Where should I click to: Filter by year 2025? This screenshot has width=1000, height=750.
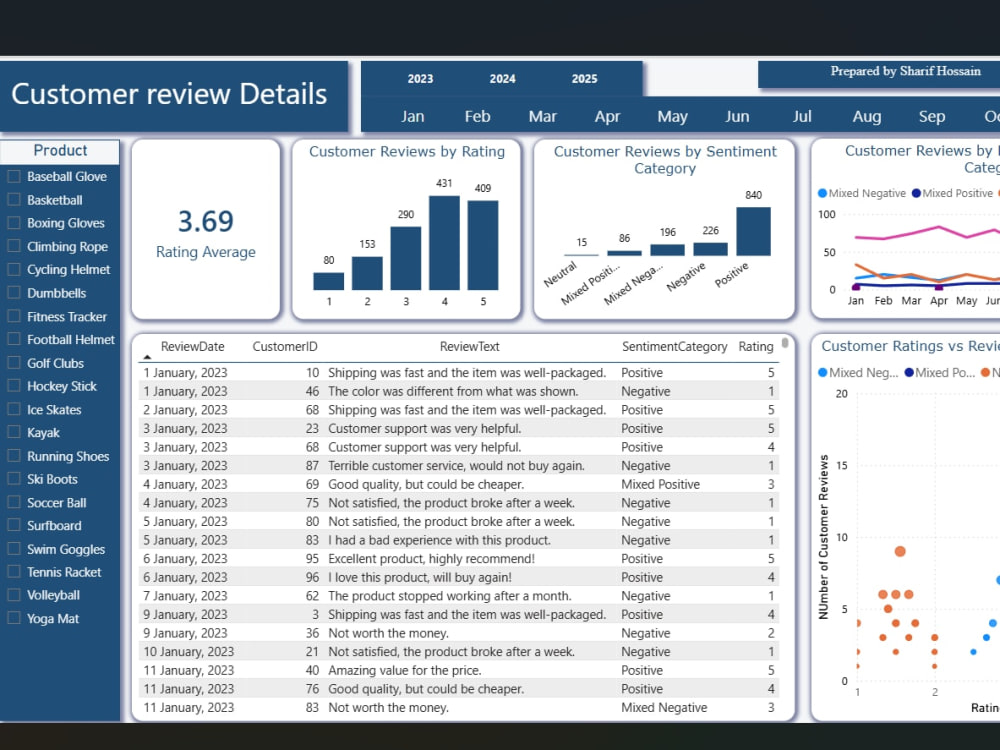point(584,79)
